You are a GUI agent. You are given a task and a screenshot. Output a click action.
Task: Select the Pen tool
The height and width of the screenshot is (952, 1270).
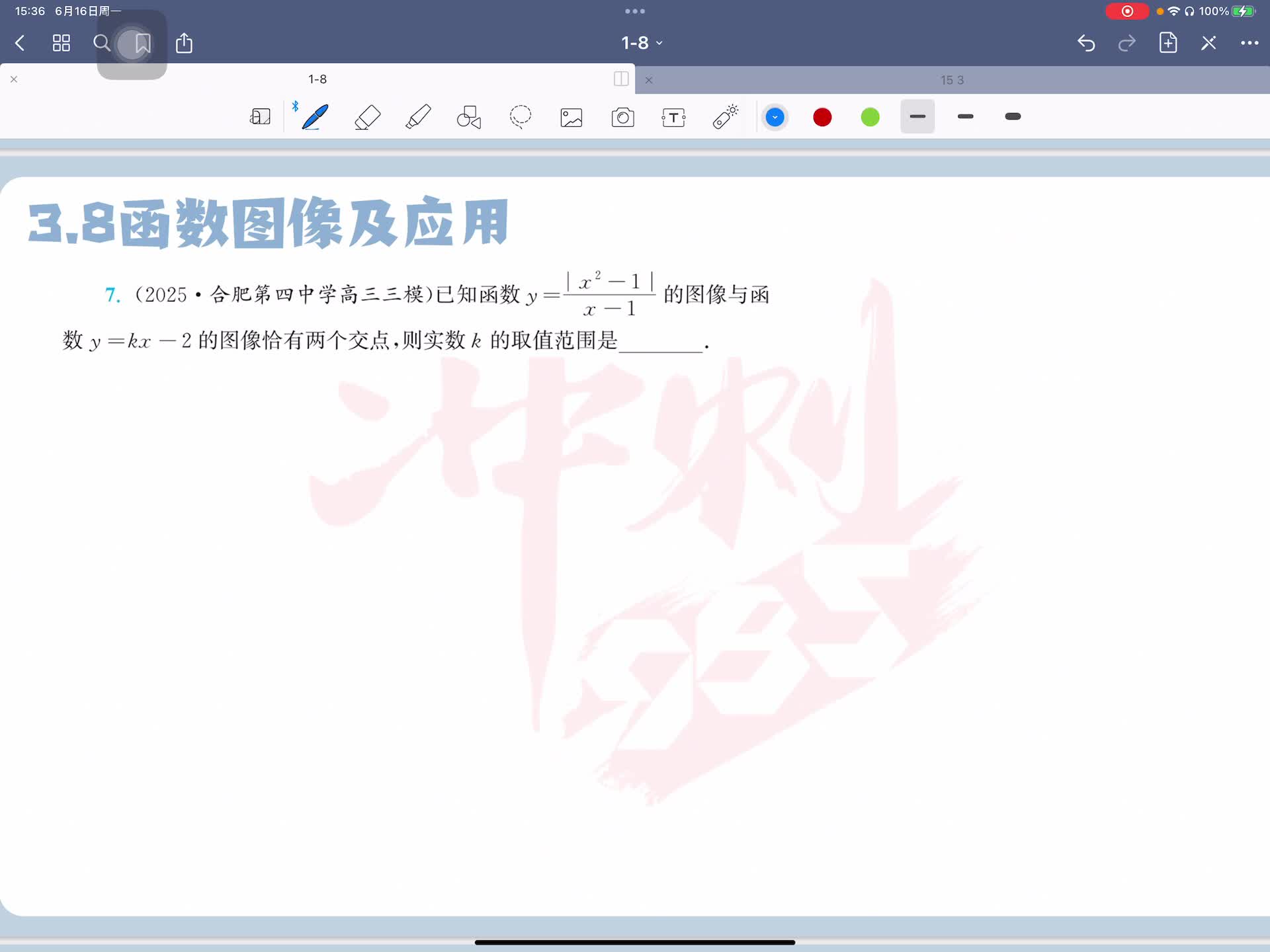pyautogui.click(x=315, y=117)
